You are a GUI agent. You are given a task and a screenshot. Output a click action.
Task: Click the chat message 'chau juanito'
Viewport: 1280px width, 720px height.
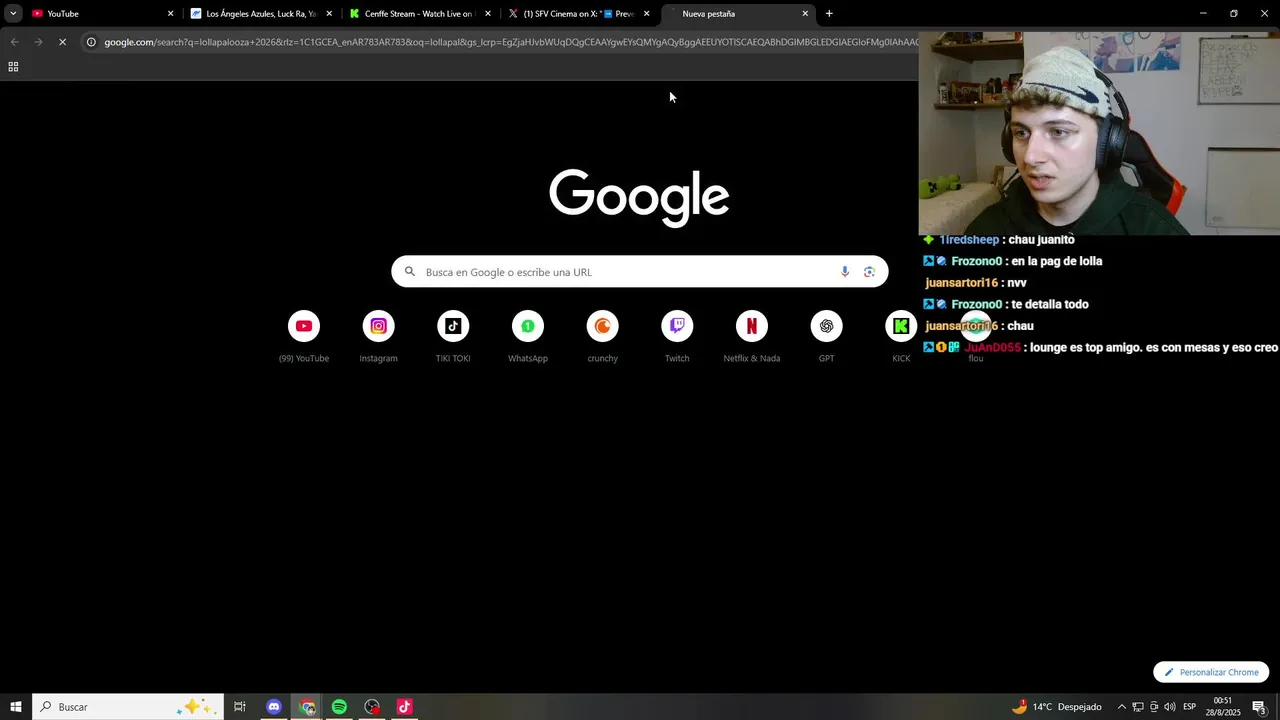(x=1041, y=240)
